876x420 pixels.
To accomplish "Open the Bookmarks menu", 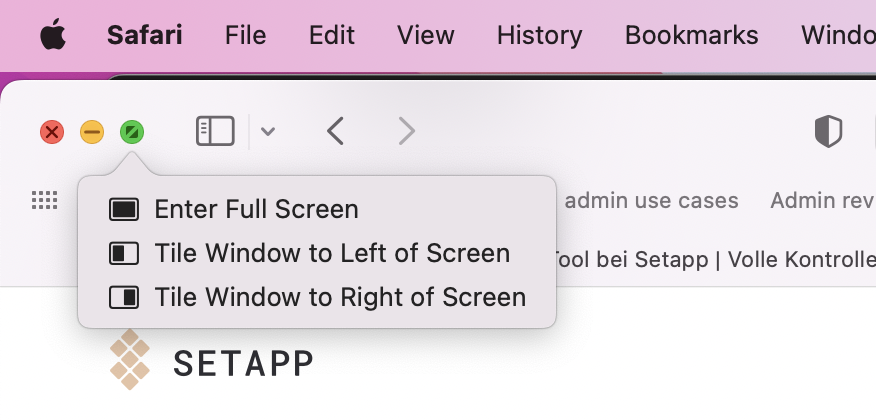I will (x=691, y=36).
